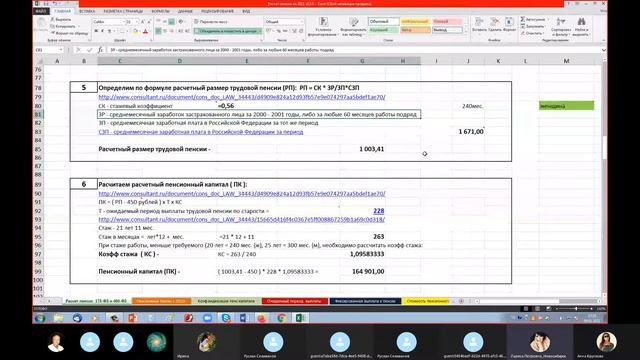
Task: Toggle Italic formatting
Action: 102,31
